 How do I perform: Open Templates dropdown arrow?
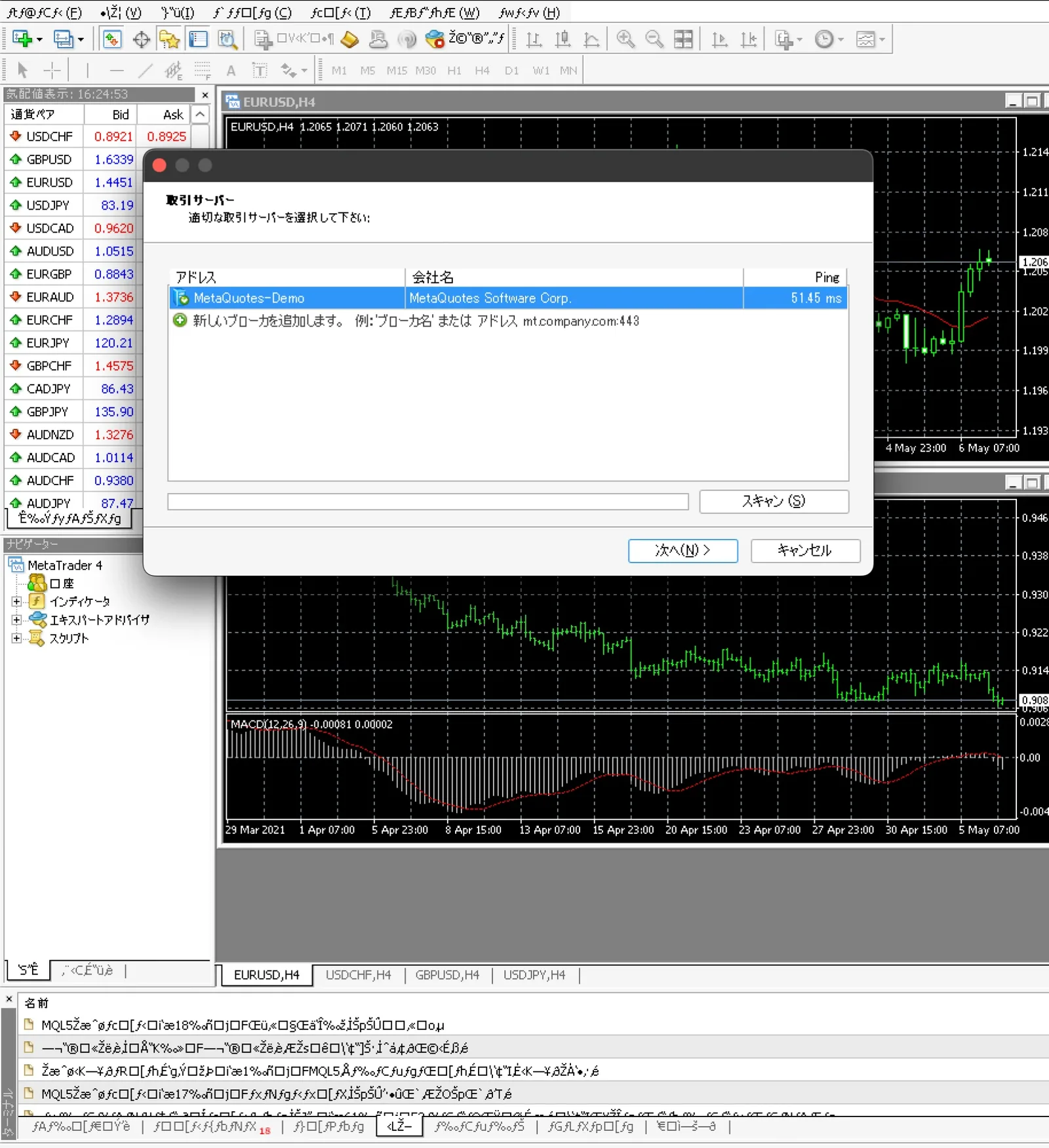pyautogui.click(x=882, y=40)
